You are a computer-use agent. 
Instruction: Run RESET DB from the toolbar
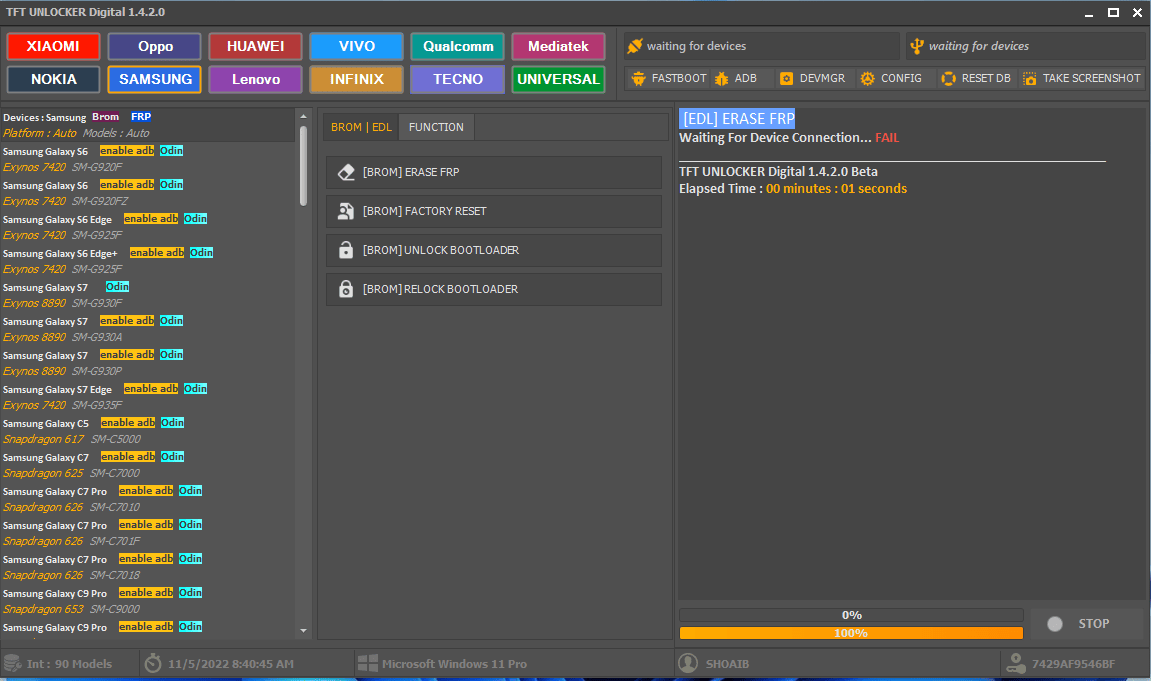click(975, 77)
